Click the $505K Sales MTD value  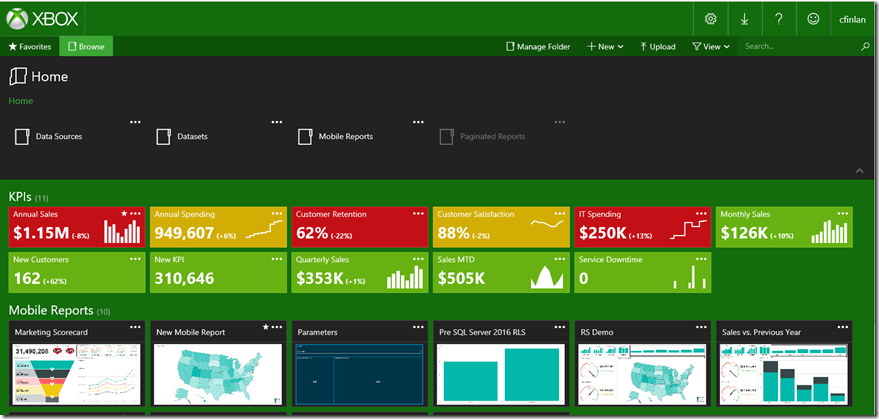(461, 278)
